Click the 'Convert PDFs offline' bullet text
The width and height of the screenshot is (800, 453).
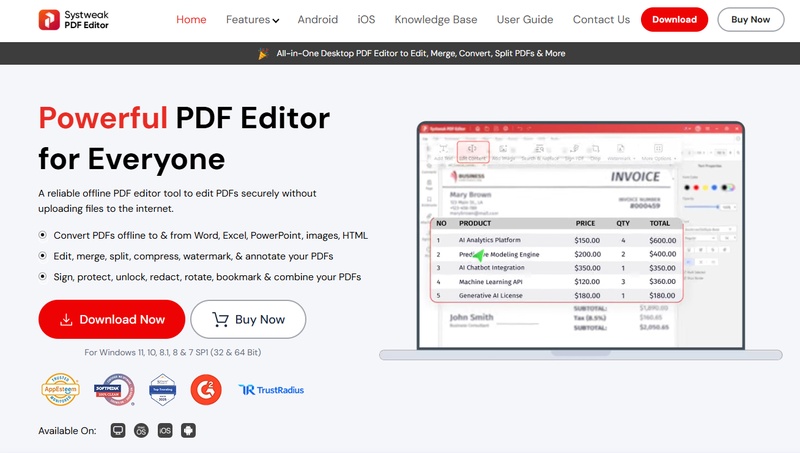point(211,236)
